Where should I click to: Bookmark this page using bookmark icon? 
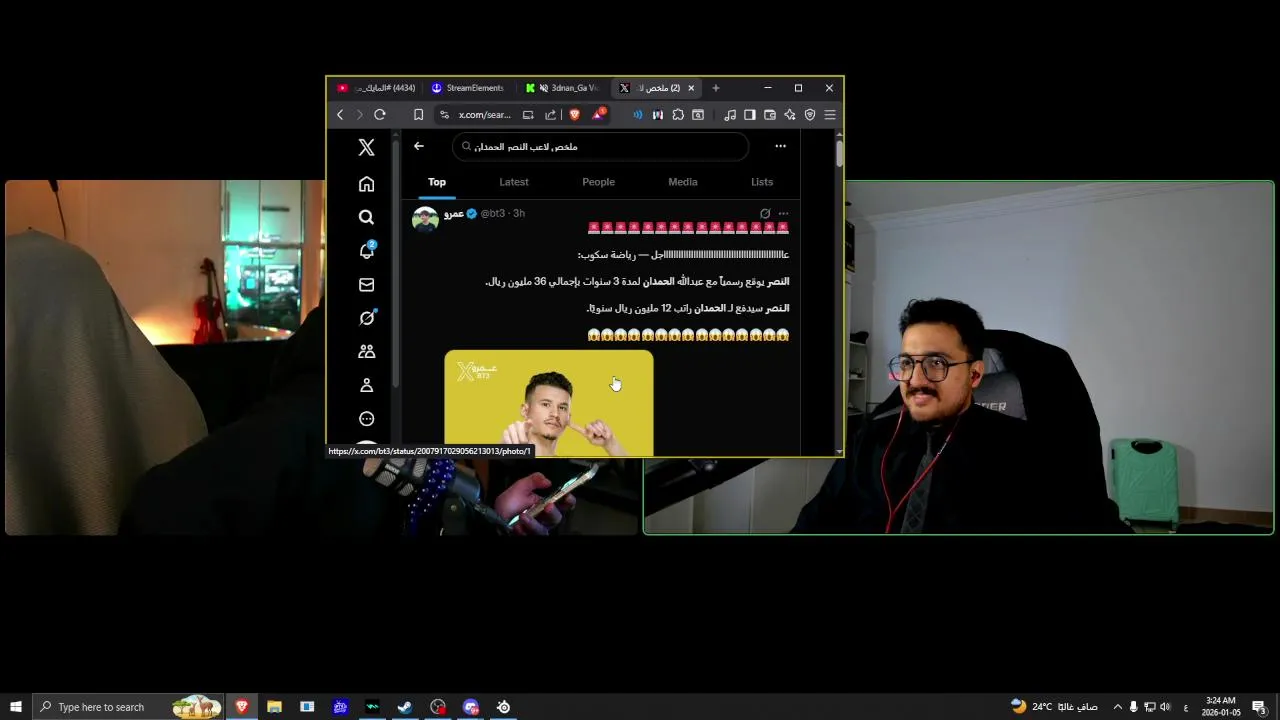click(x=418, y=115)
